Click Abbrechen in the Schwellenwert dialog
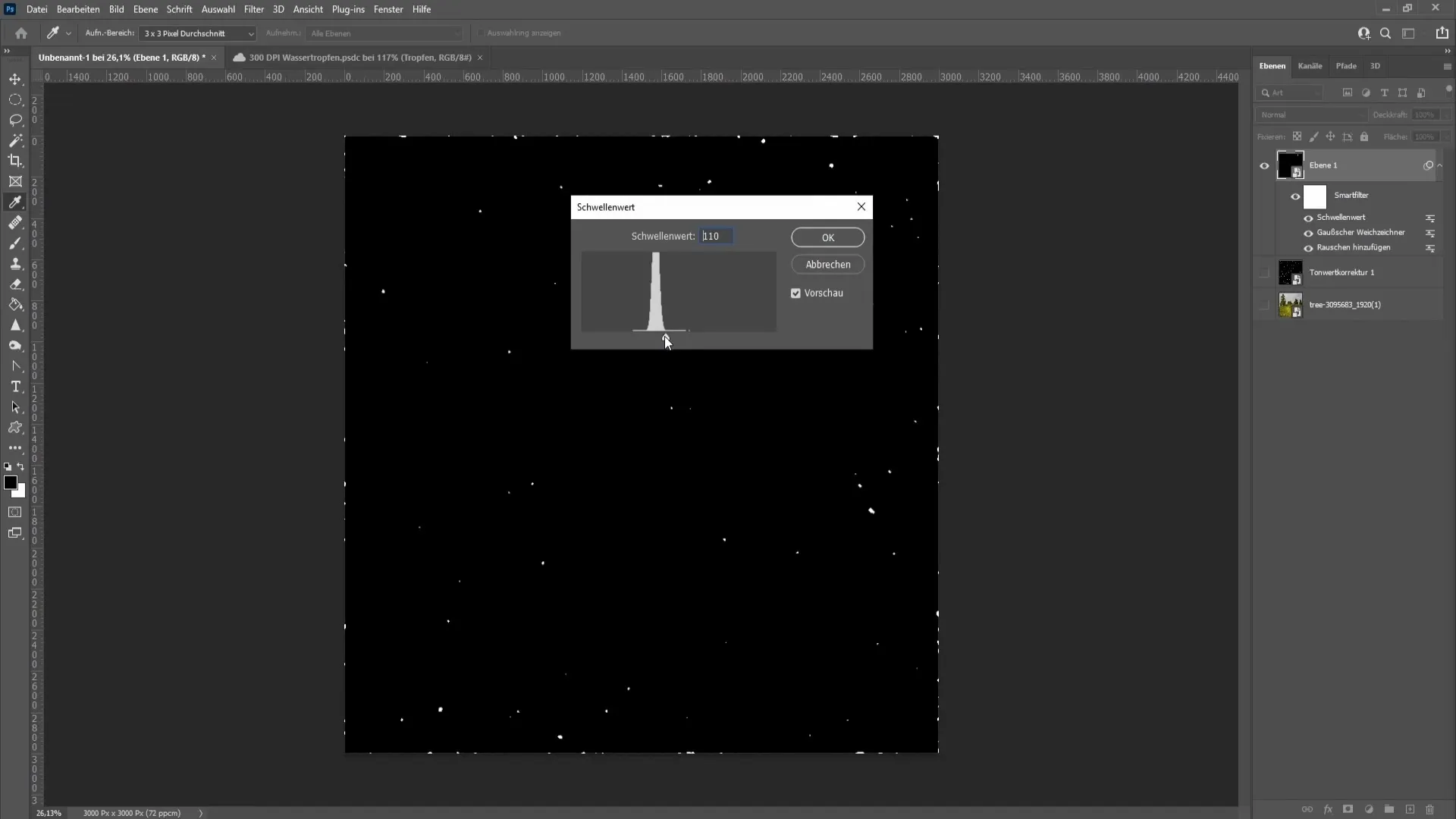 tap(827, 265)
